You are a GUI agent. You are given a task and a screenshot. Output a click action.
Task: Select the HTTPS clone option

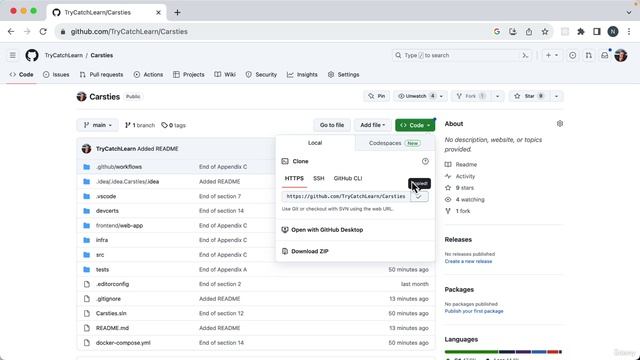point(294,178)
